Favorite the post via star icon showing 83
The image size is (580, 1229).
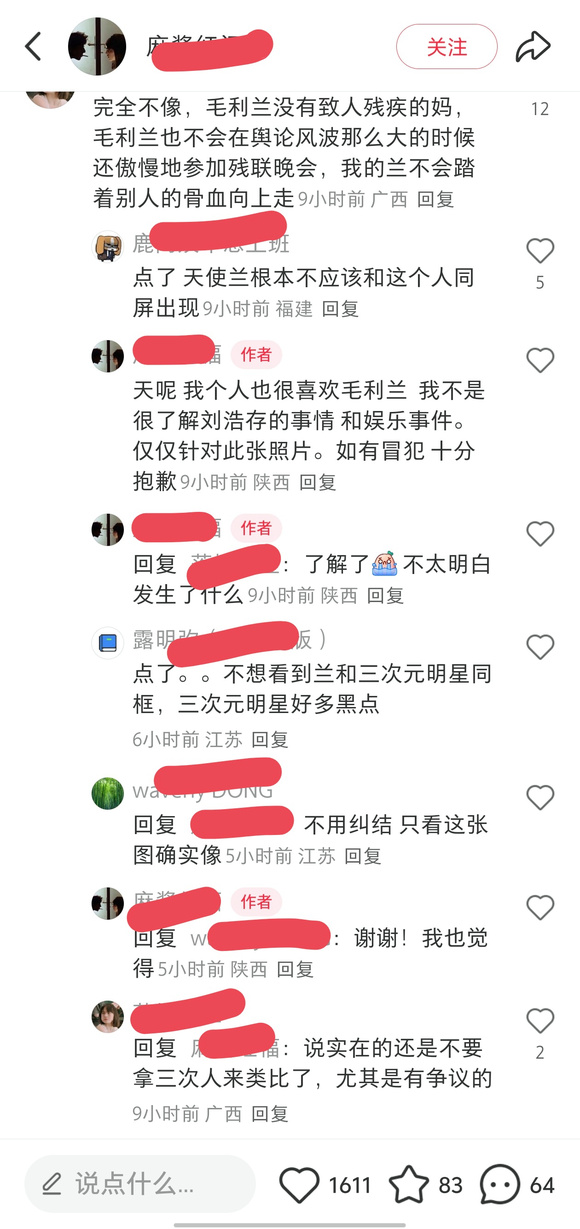(408, 1185)
